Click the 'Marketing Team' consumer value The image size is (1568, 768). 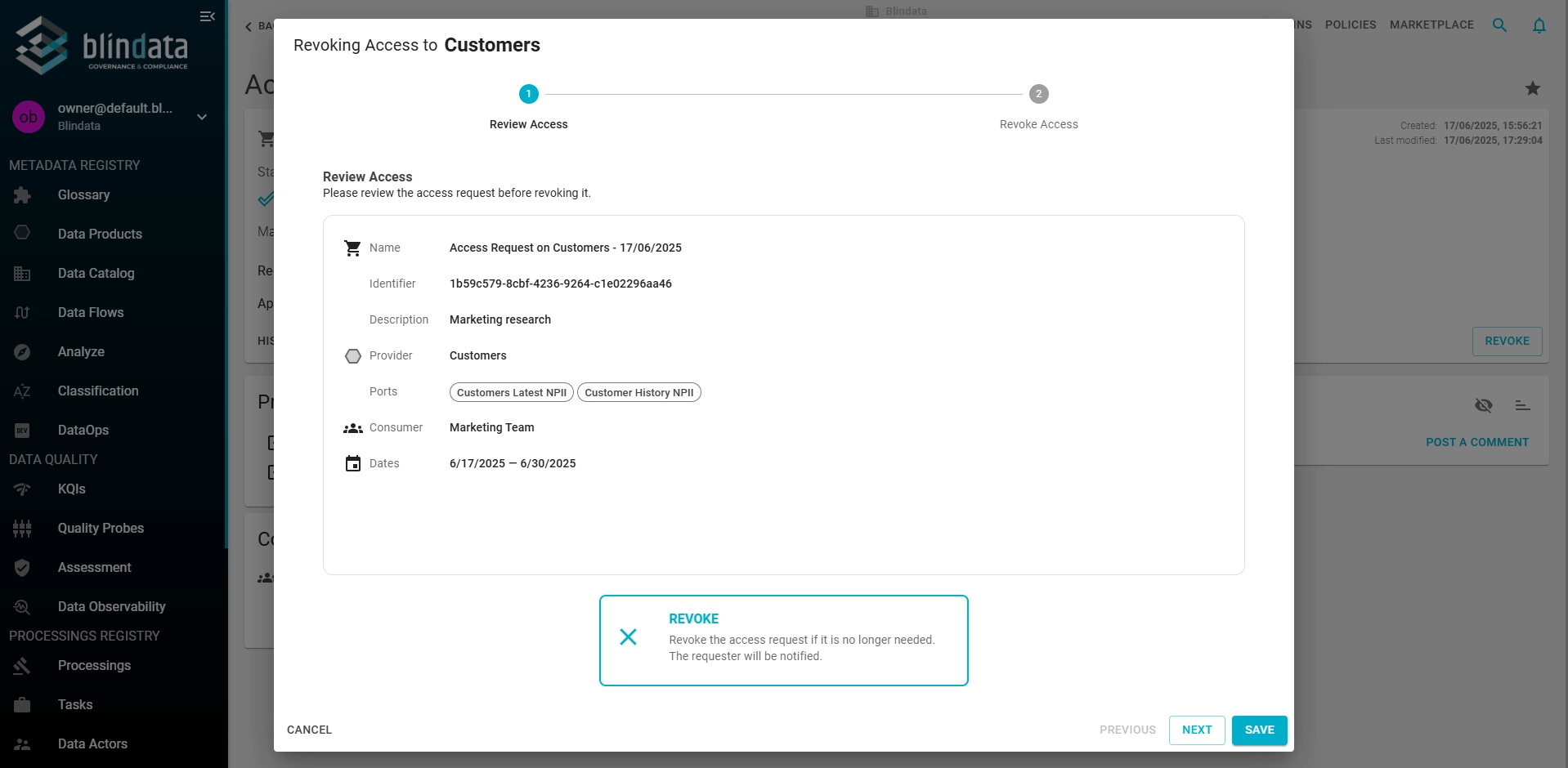pos(492,427)
